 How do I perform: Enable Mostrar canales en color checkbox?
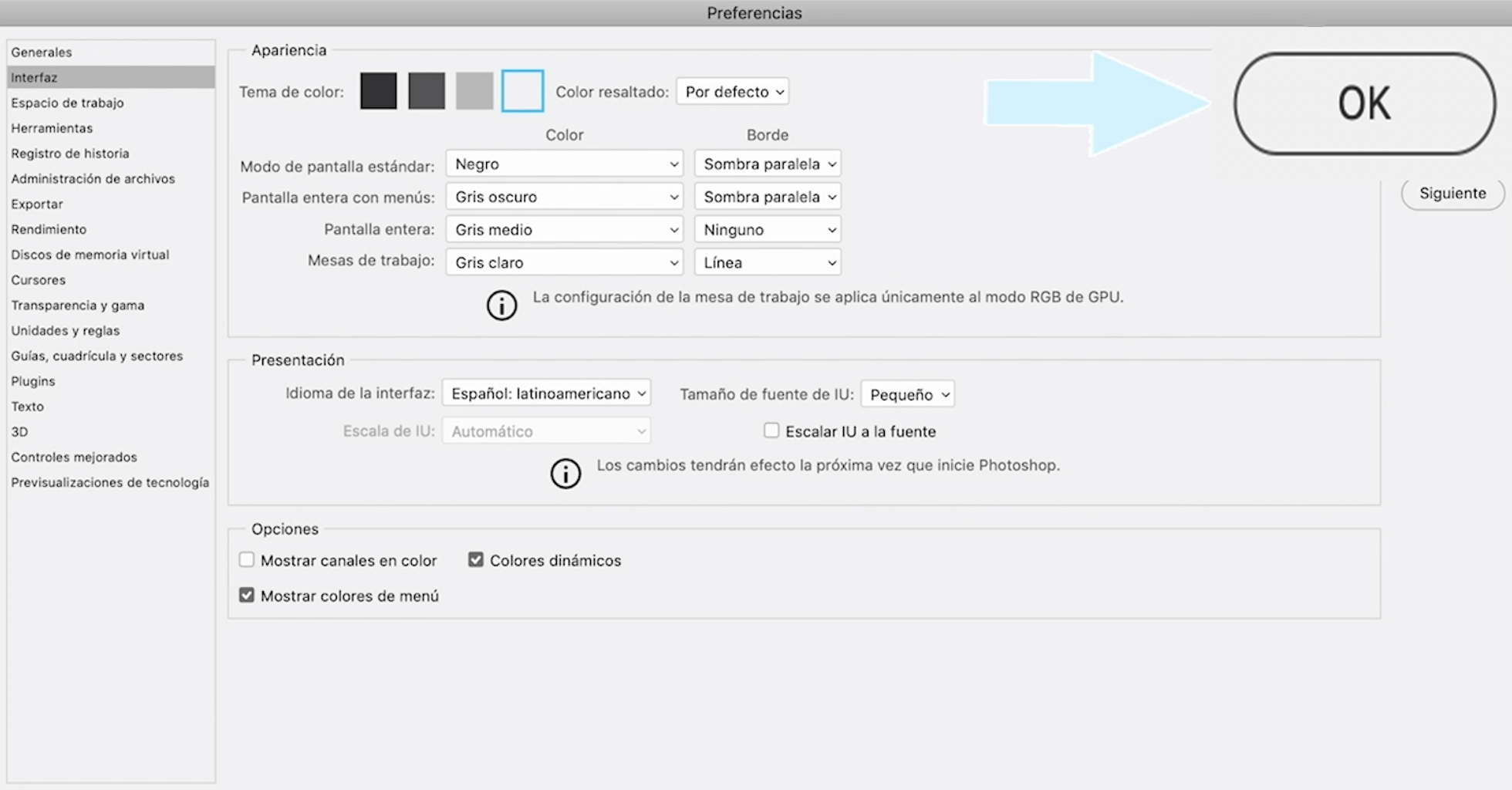tap(247, 559)
